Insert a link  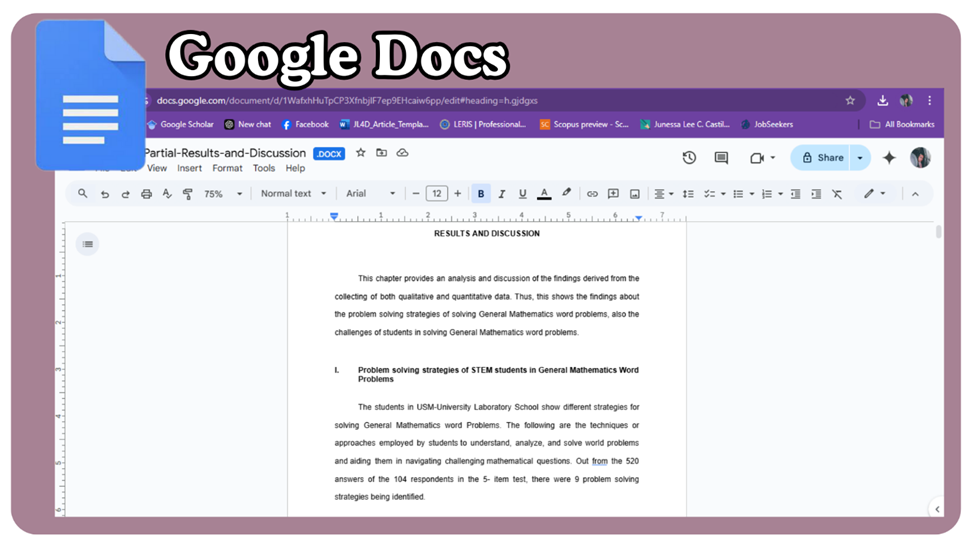point(592,194)
